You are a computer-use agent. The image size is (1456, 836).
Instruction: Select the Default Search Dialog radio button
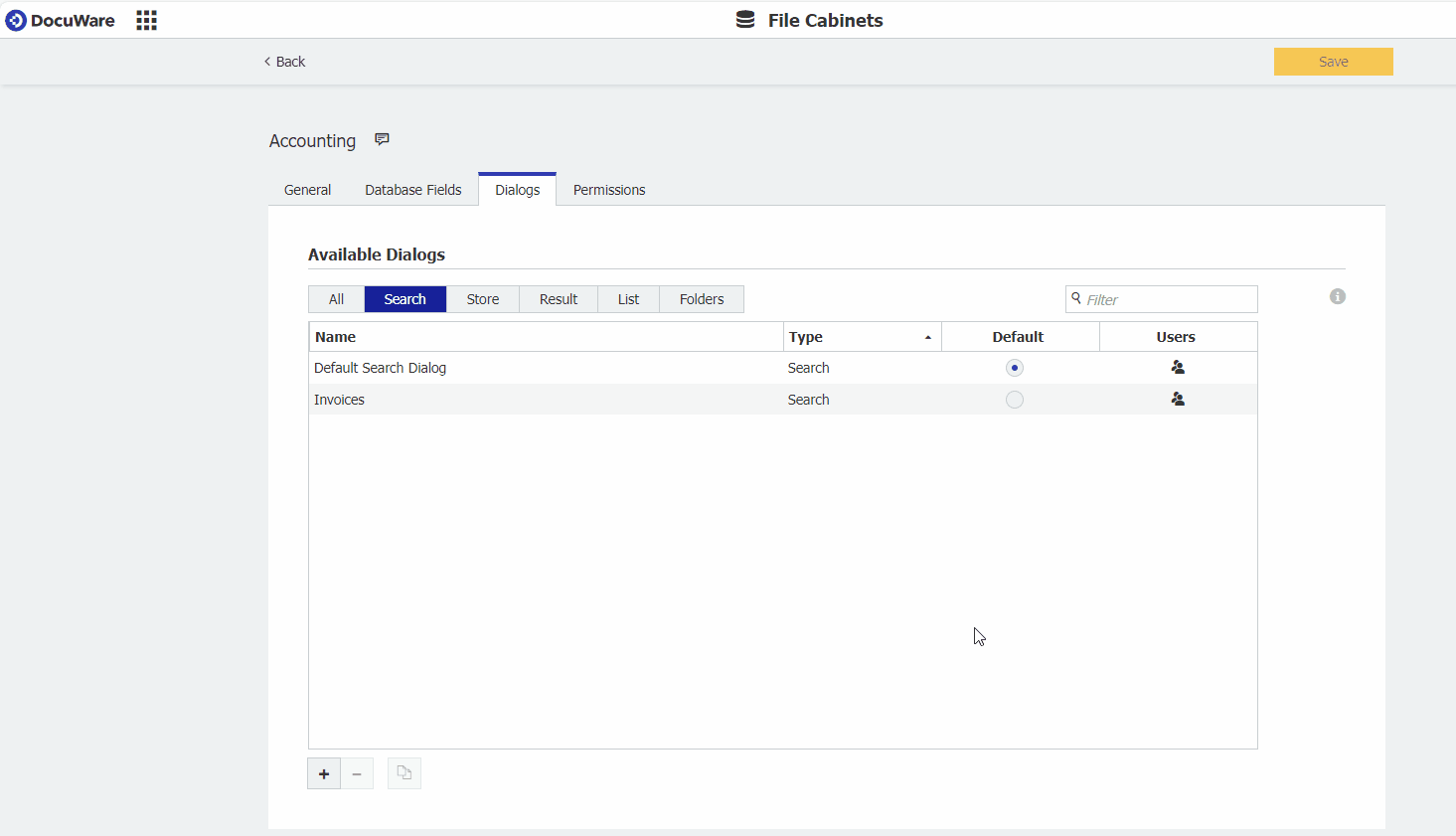1015,367
